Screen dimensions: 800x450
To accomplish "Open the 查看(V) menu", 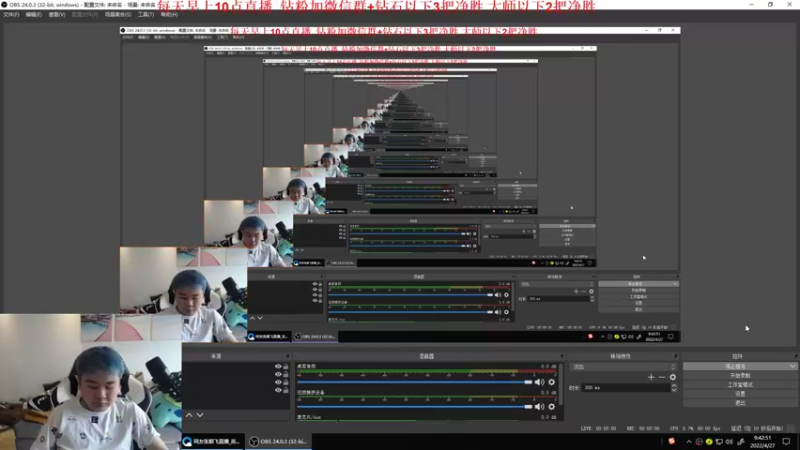I will 57,15.
